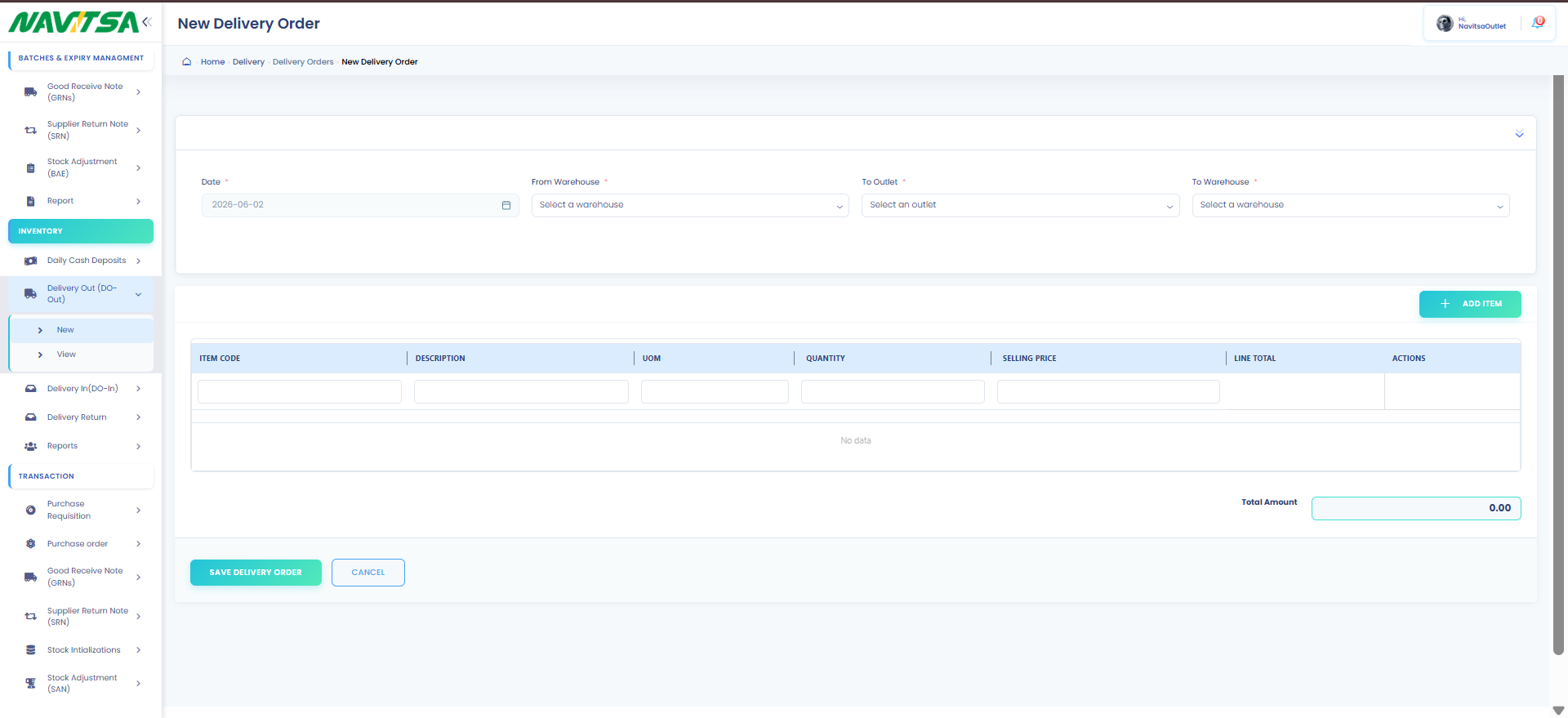Open the To Outlet dropdown
Screen dimensions: 1568x718
1020,205
